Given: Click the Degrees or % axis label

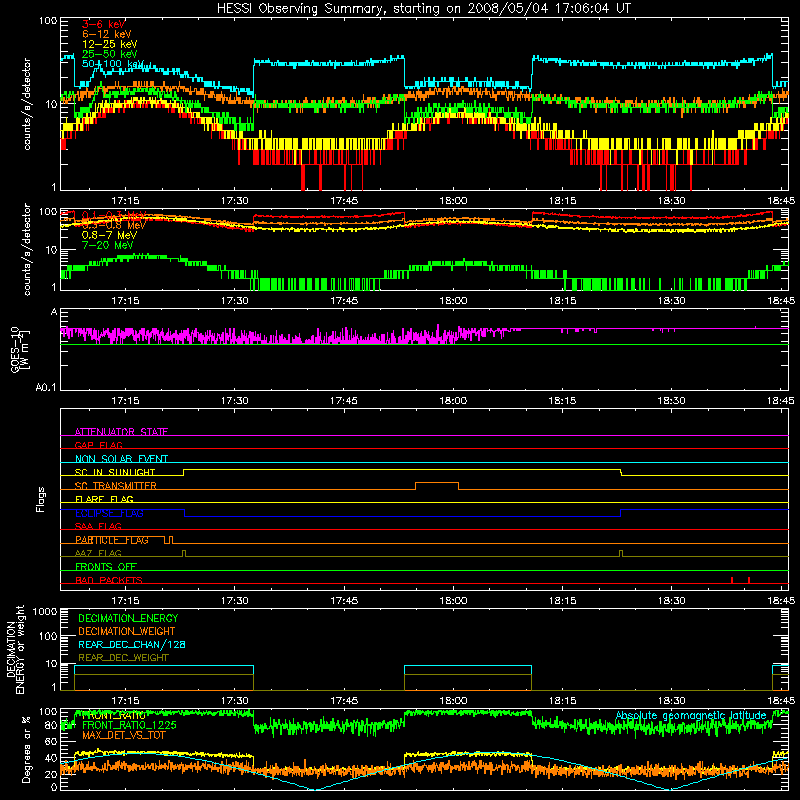Looking at the screenshot, I should [26, 749].
